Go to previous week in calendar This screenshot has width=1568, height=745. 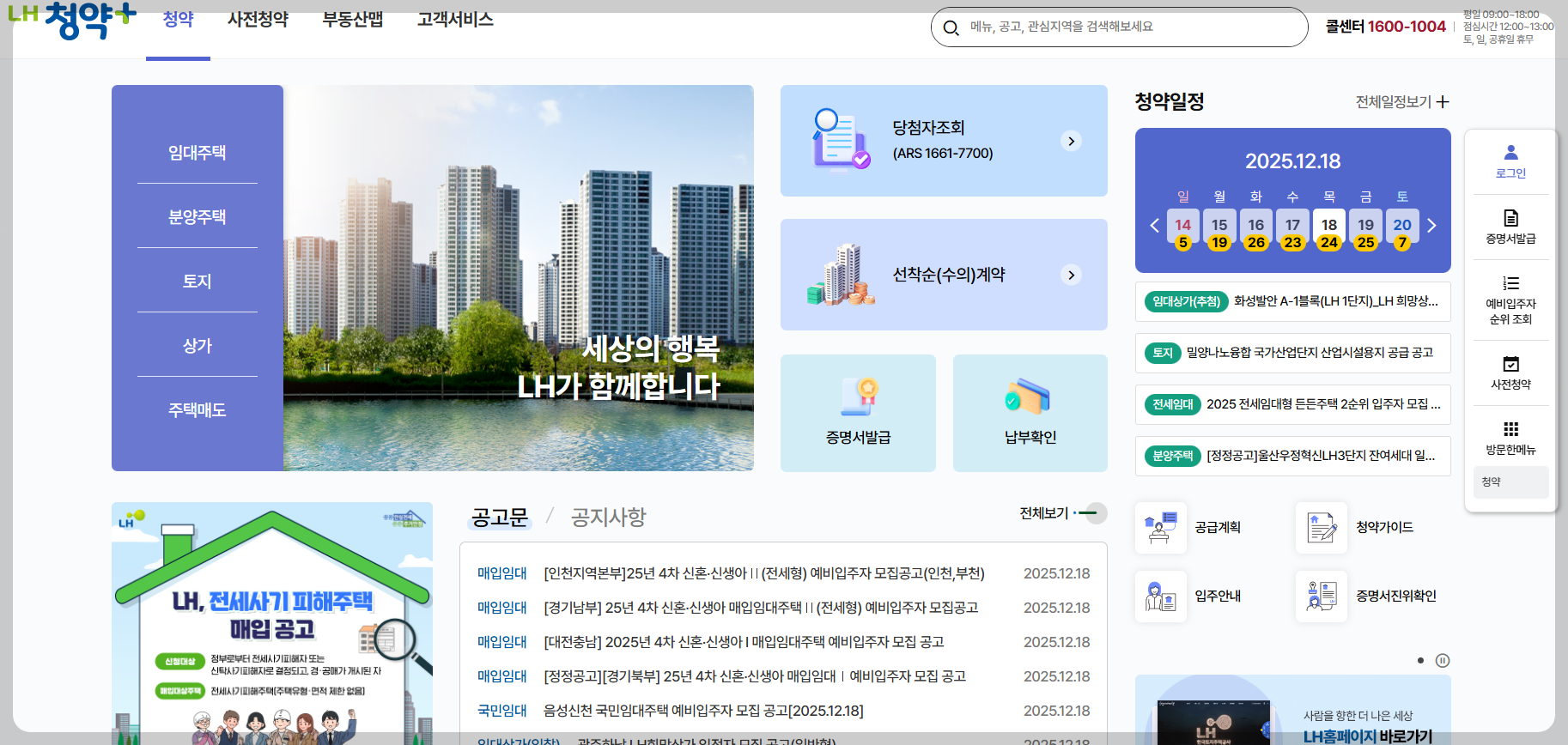point(1155,226)
